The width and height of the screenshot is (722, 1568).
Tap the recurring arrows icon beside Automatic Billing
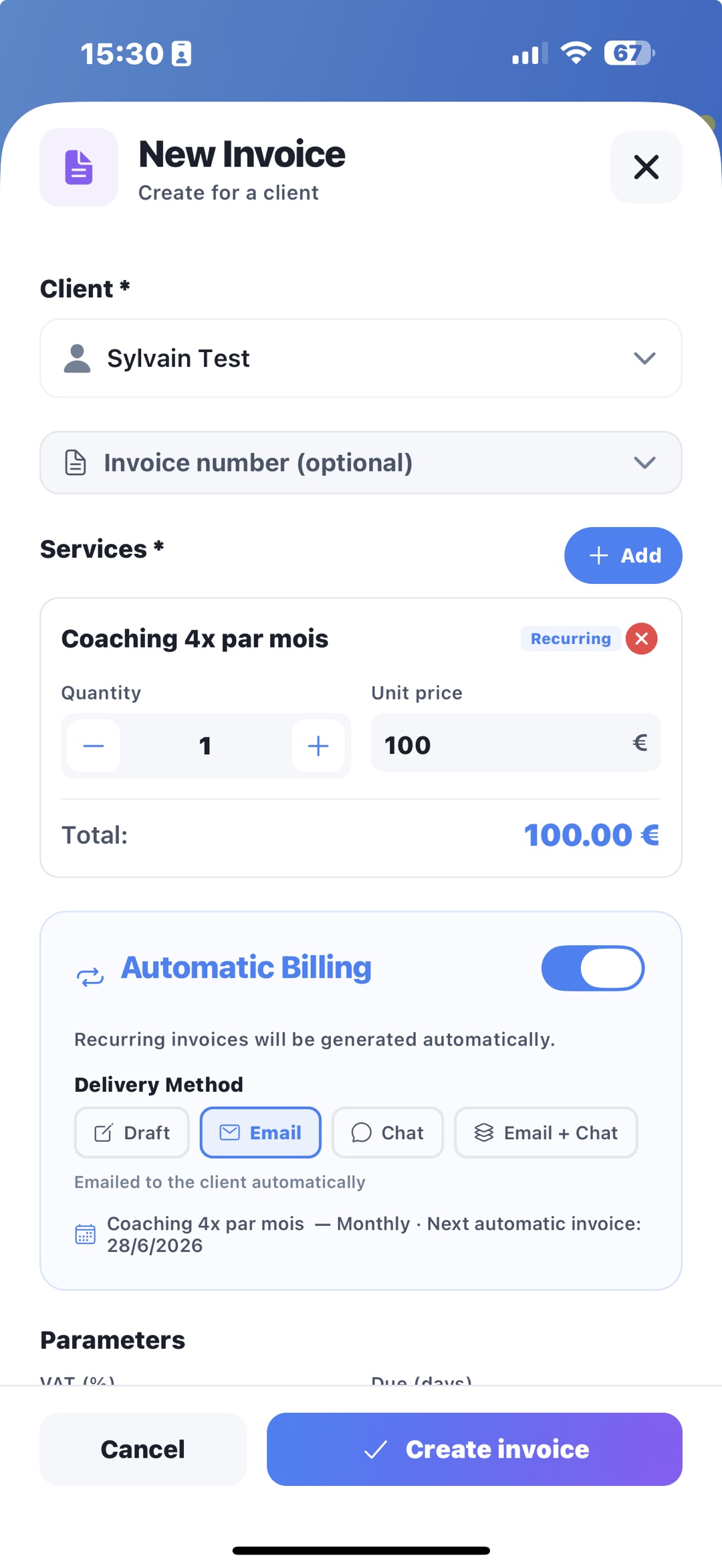click(x=90, y=977)
